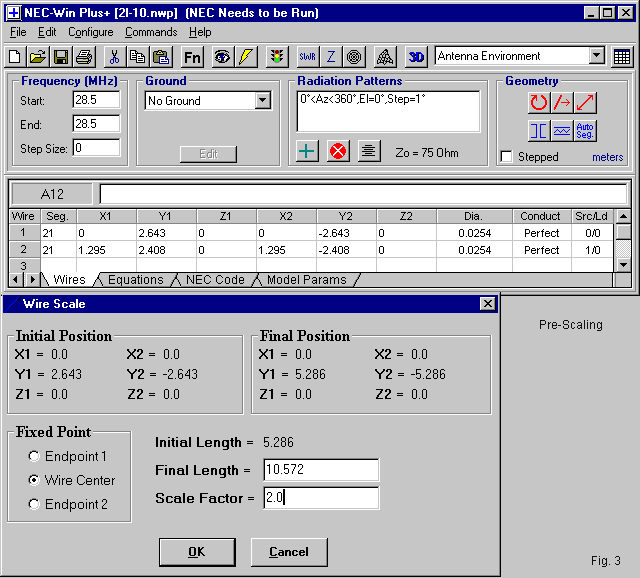Run NEC using the lightning bolt icon

pos(246,57)
